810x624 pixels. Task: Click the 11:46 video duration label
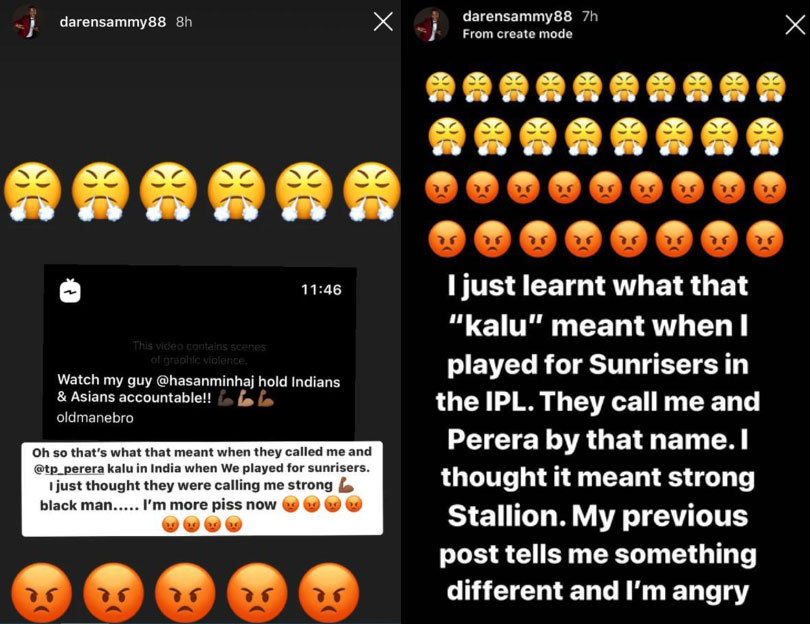click(321, 290)
